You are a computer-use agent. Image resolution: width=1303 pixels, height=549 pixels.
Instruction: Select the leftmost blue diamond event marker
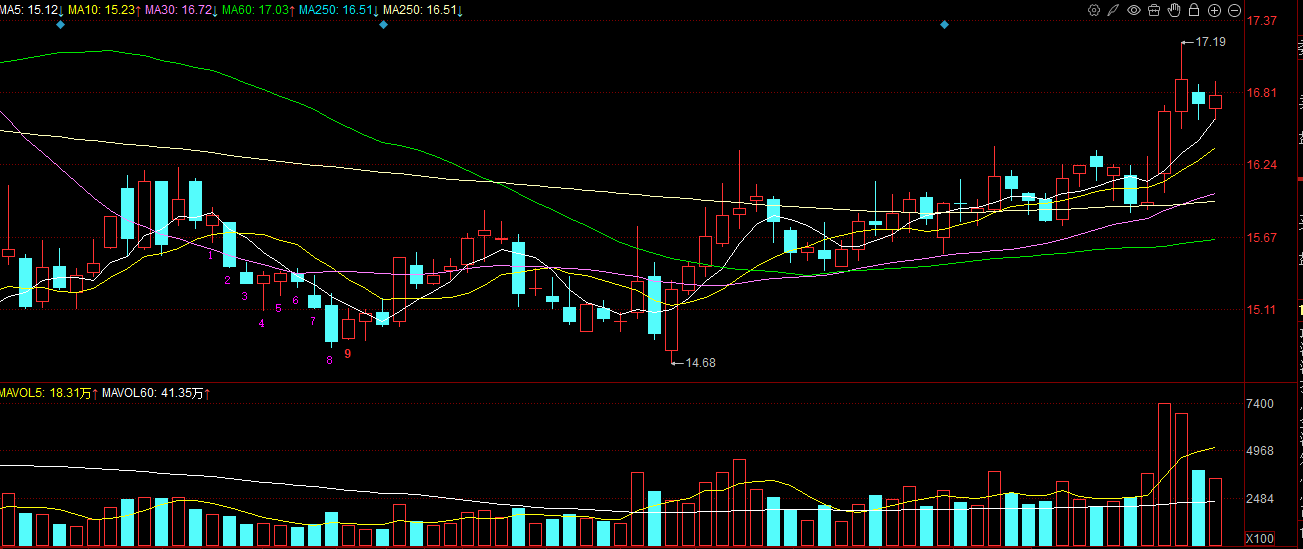[61, 25]
